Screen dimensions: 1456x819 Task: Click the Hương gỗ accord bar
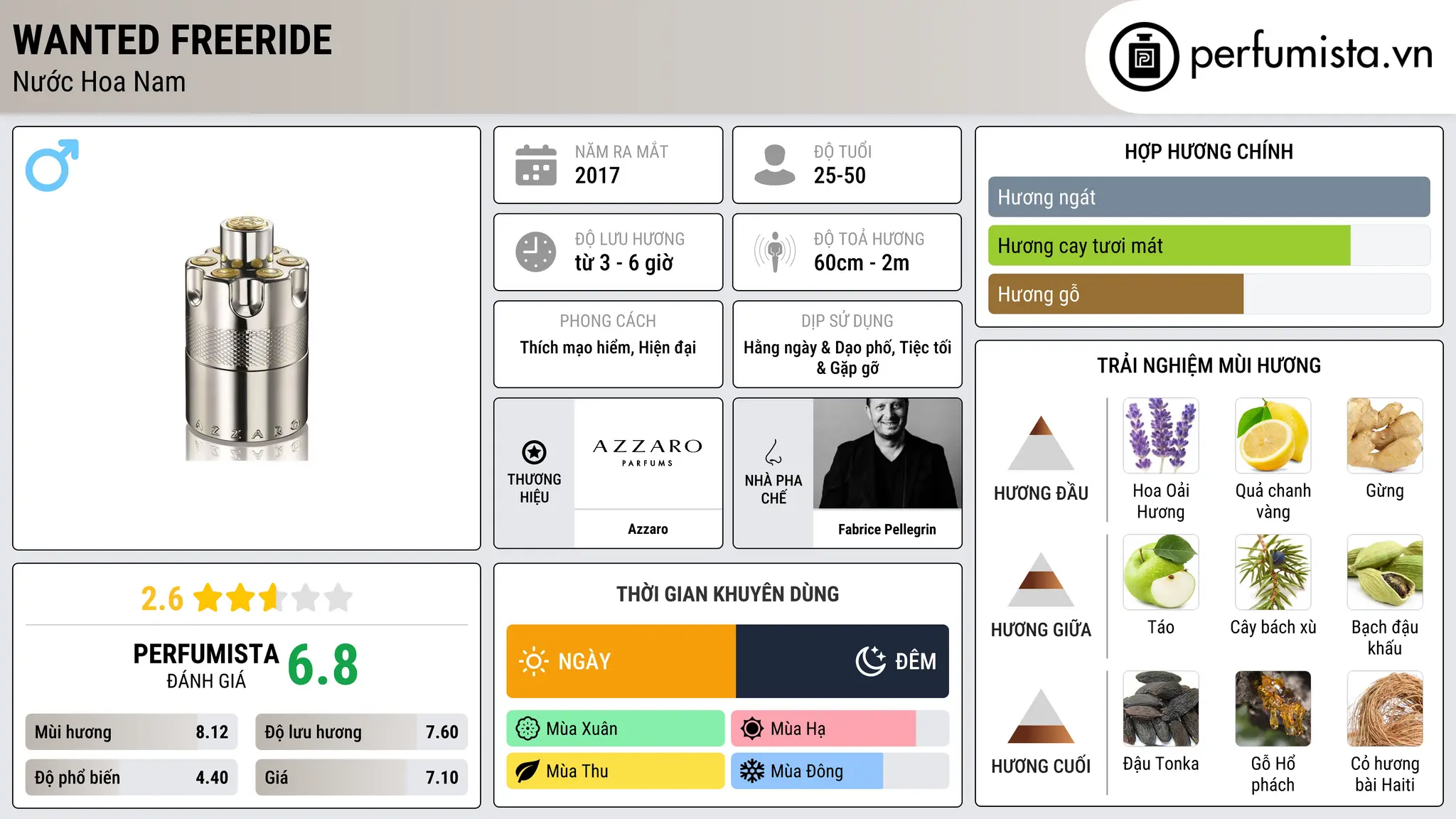click(x=1209, y=294)
